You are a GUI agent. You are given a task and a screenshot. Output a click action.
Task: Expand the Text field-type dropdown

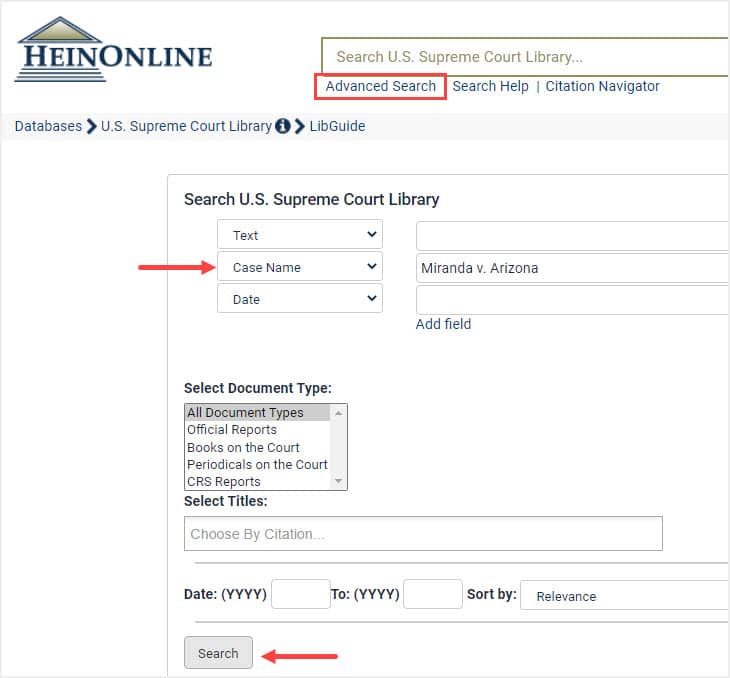click(x=300, y=234)
